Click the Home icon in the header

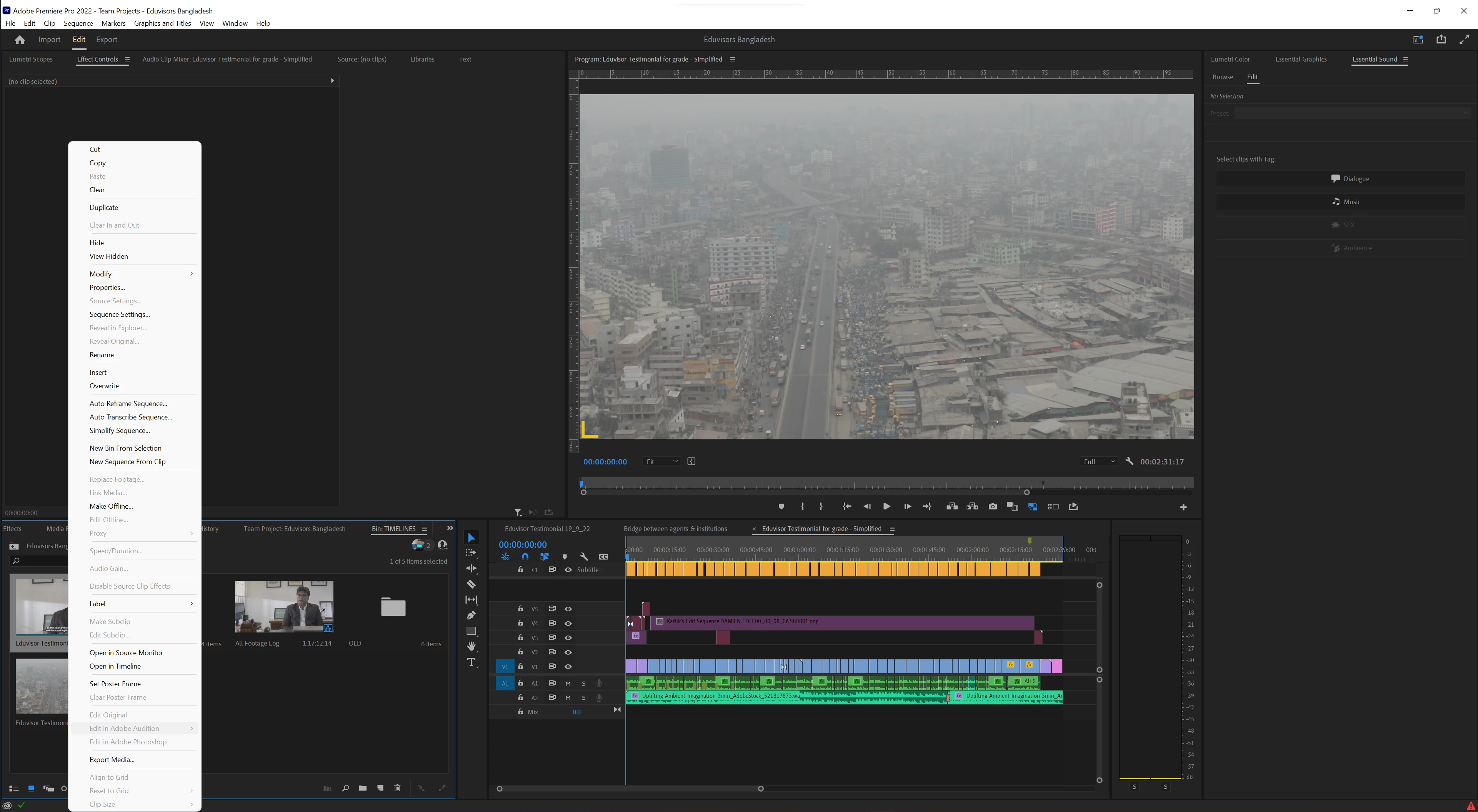[20, 40]
